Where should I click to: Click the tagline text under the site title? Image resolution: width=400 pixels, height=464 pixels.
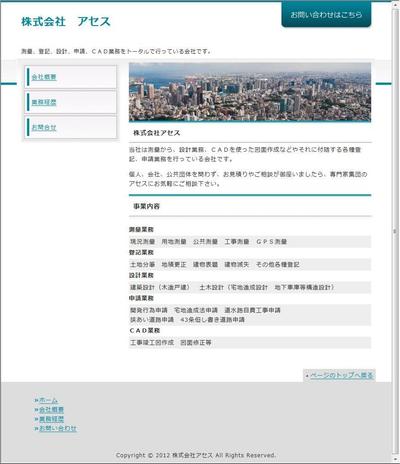[116, 51]
